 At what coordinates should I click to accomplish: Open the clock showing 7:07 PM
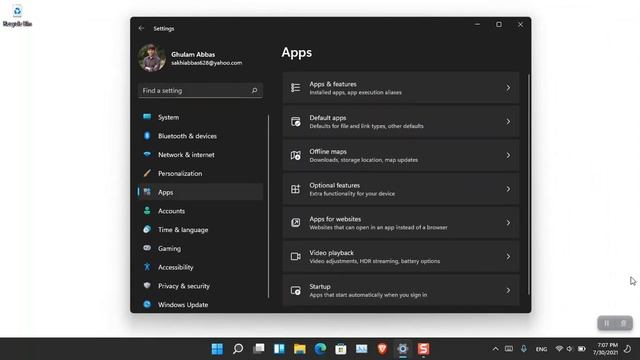pos(605,349)
